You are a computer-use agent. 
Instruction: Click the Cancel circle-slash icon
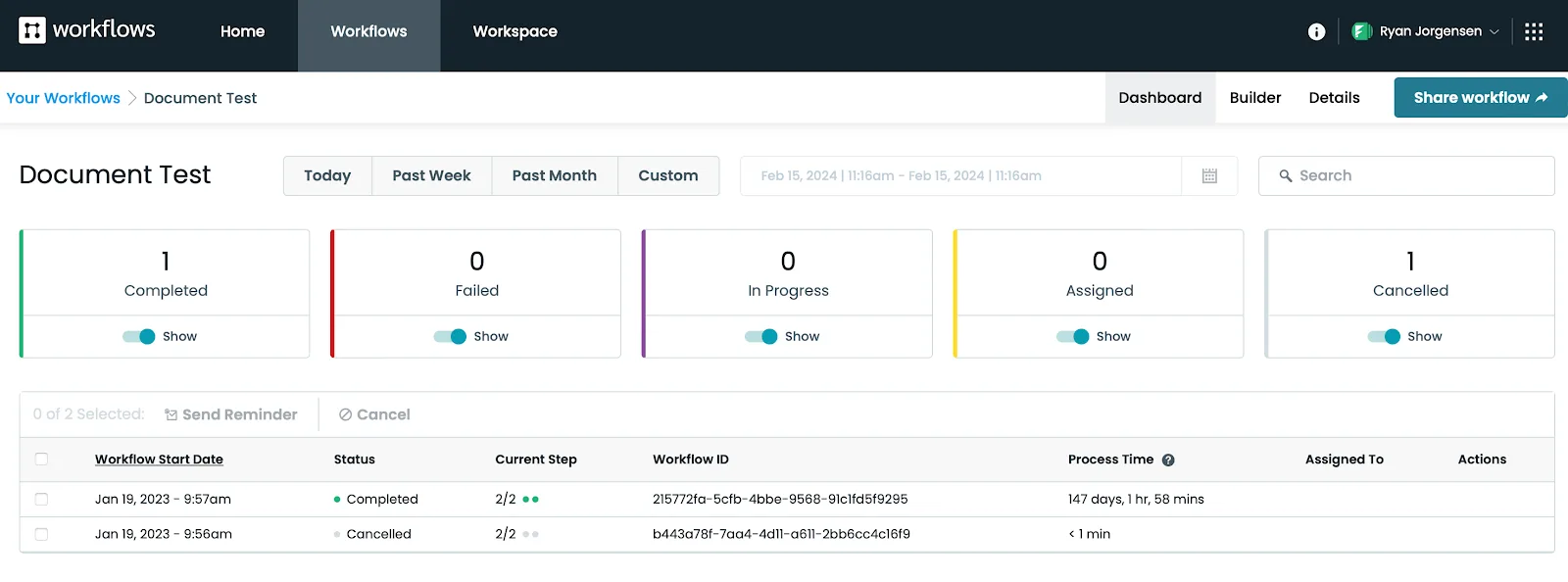pyautogui.click(x=345, y=414)
